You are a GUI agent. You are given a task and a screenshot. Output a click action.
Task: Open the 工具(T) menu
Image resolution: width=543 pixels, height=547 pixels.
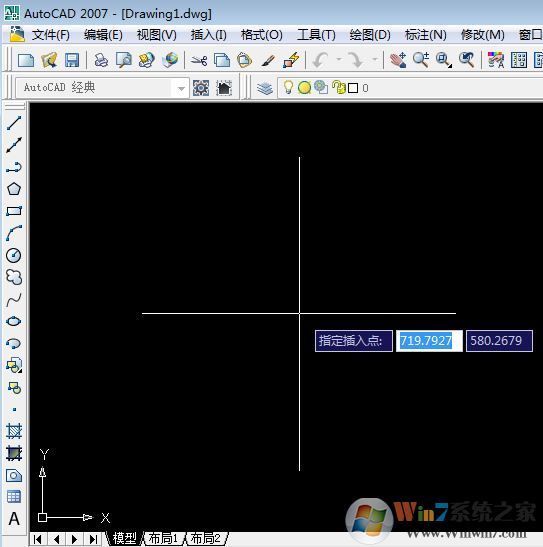pos(316,35)
